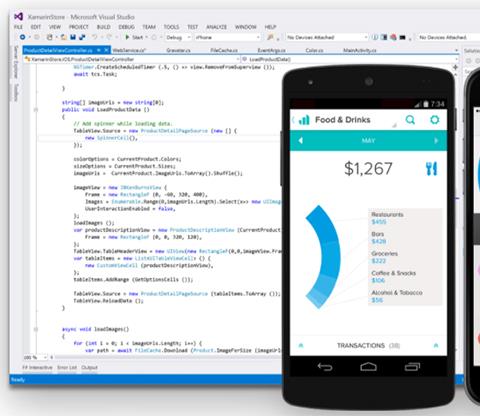
Task: Click the Undo arrow icon
Action: click(94, 37)
